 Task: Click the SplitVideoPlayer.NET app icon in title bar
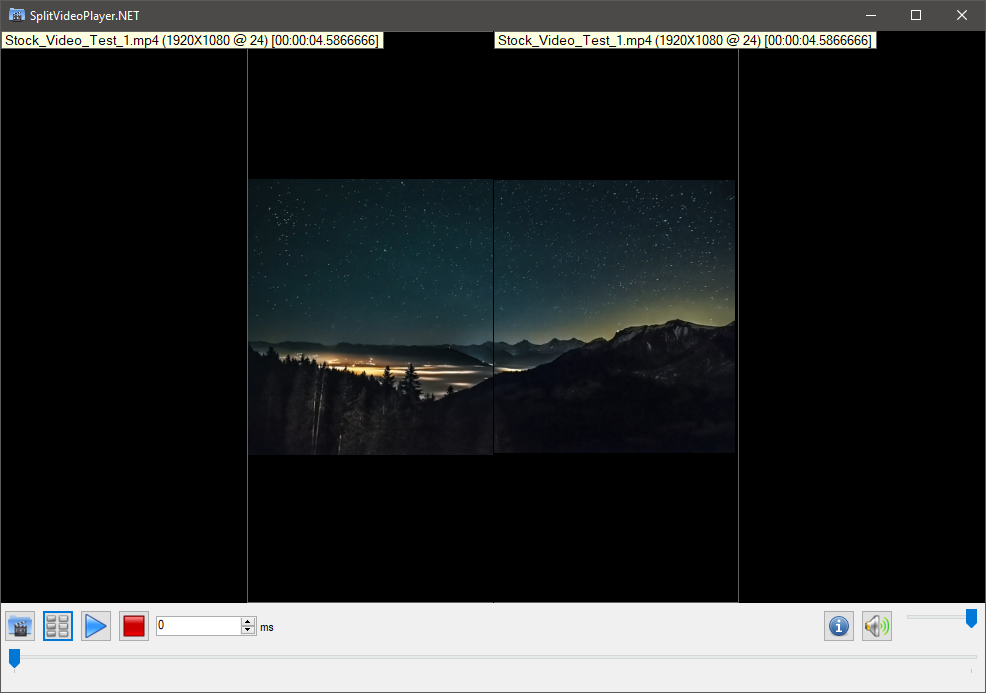click(16, 15)
